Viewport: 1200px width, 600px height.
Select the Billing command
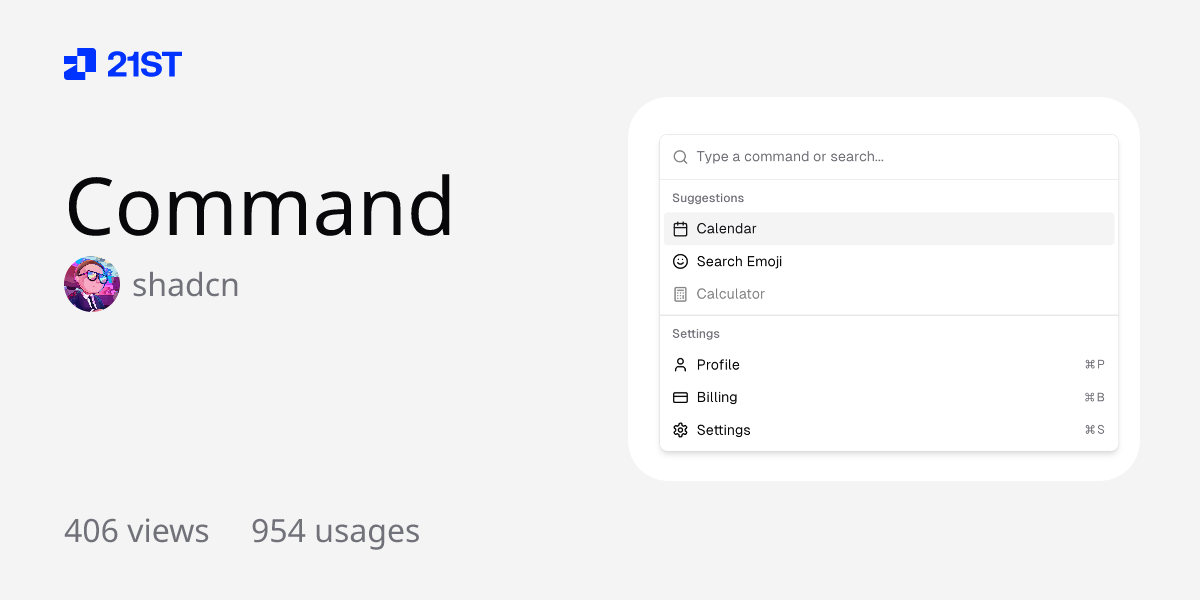coord(716,397)
